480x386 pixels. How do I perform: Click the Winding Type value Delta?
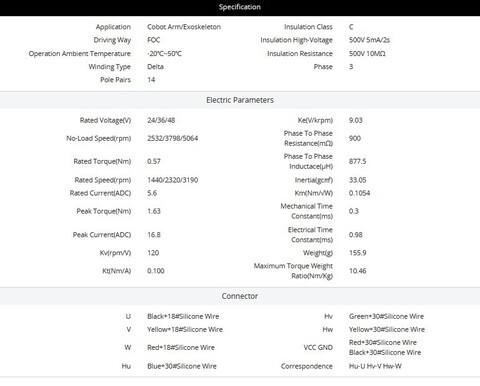point(155,67)
